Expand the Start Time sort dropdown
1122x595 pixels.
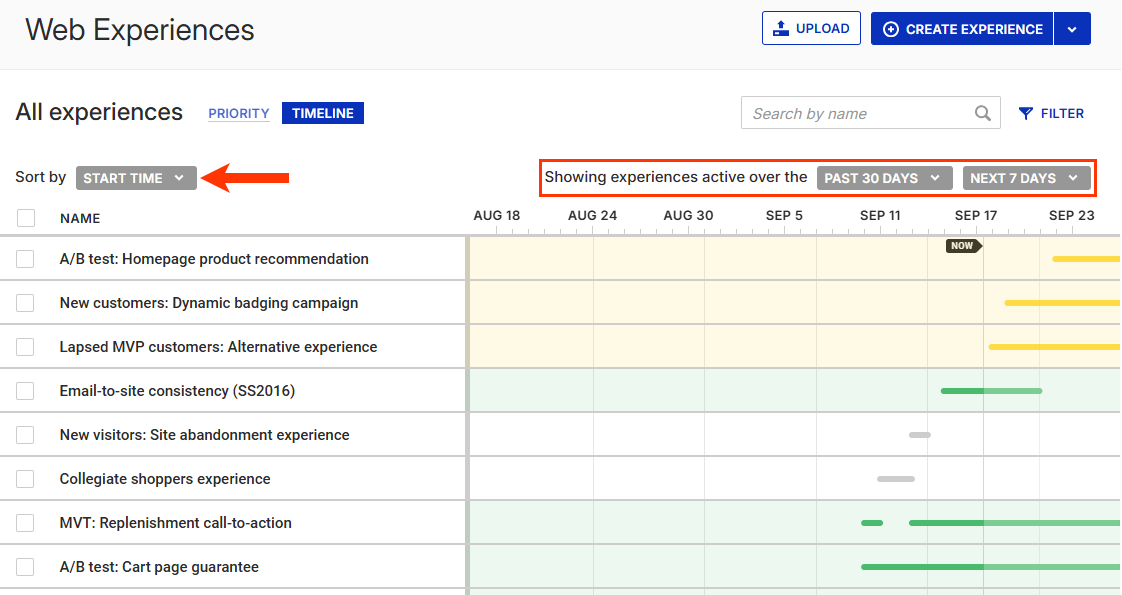coord(136,178)
